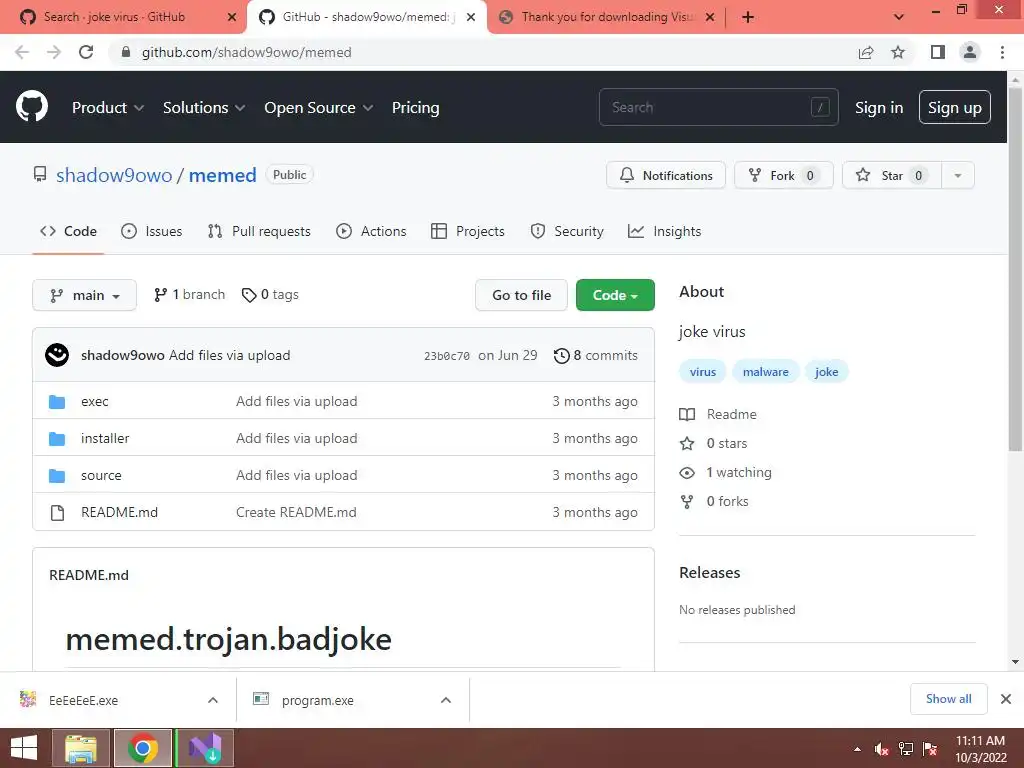Show hidden tray icons arrow

[857, 749]
